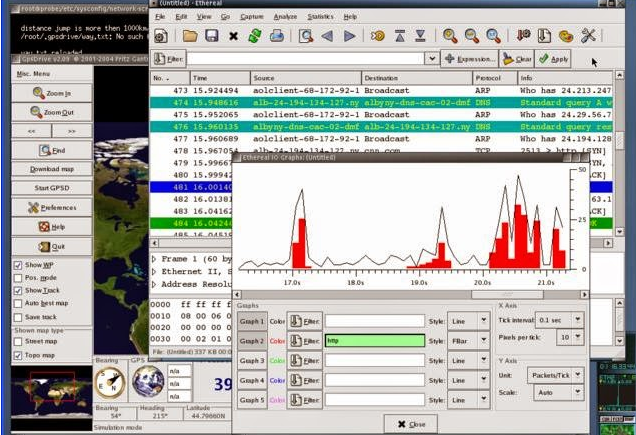Check the Street map option

click(18, 342)
